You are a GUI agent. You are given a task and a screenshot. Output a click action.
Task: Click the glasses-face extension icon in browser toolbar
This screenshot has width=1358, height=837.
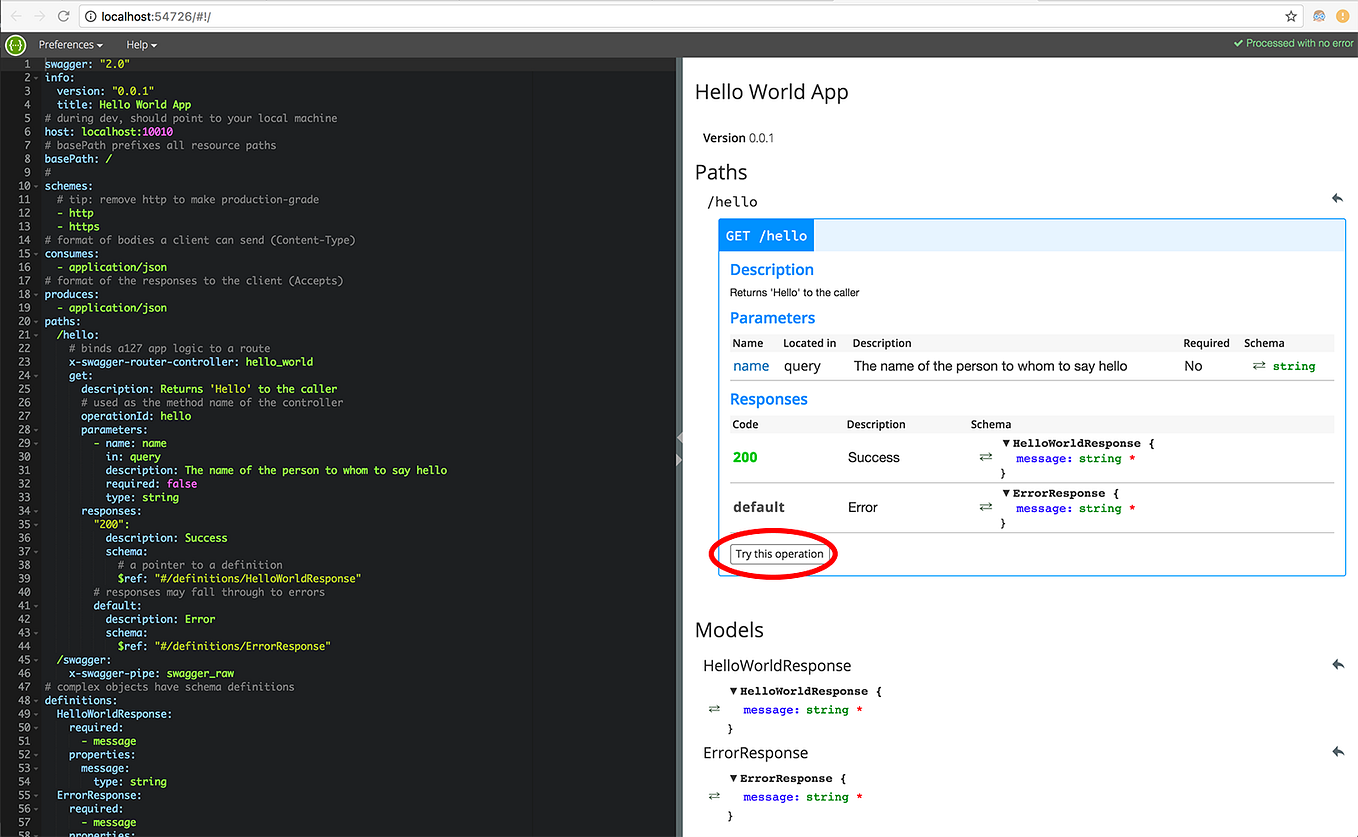click(1318, 16)
